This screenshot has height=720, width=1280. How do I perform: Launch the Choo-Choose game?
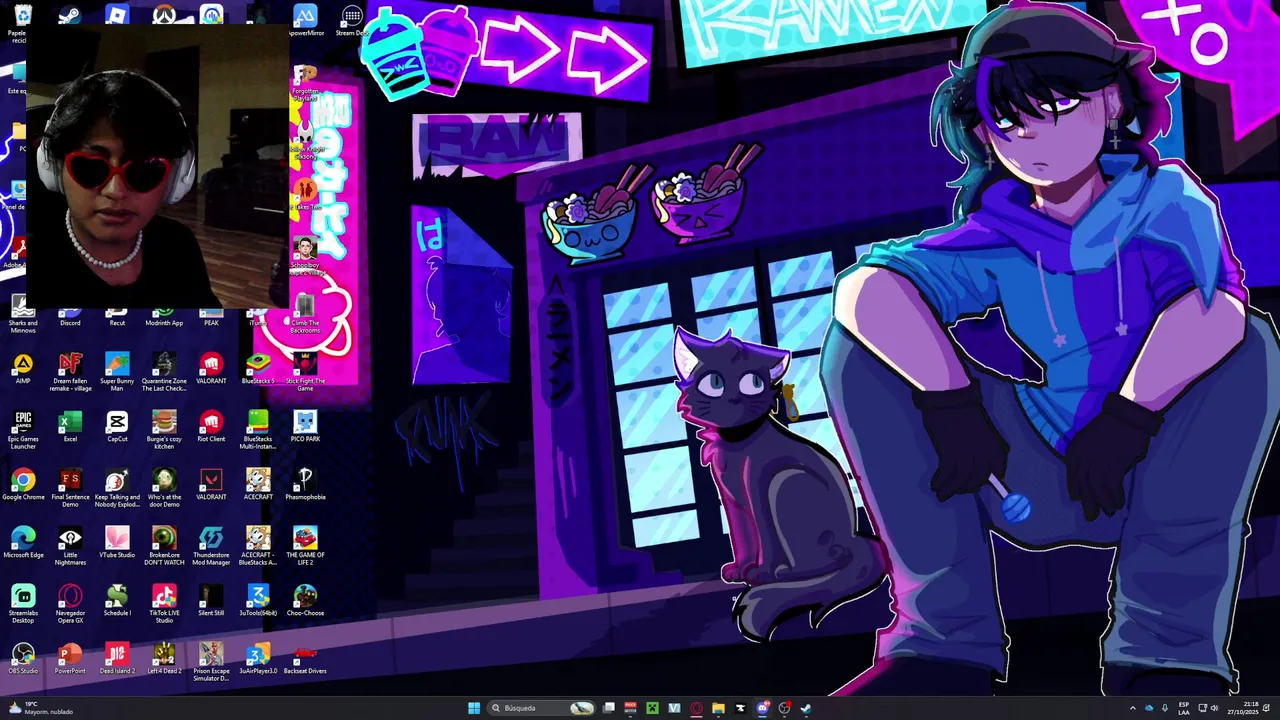click(305, 600)
